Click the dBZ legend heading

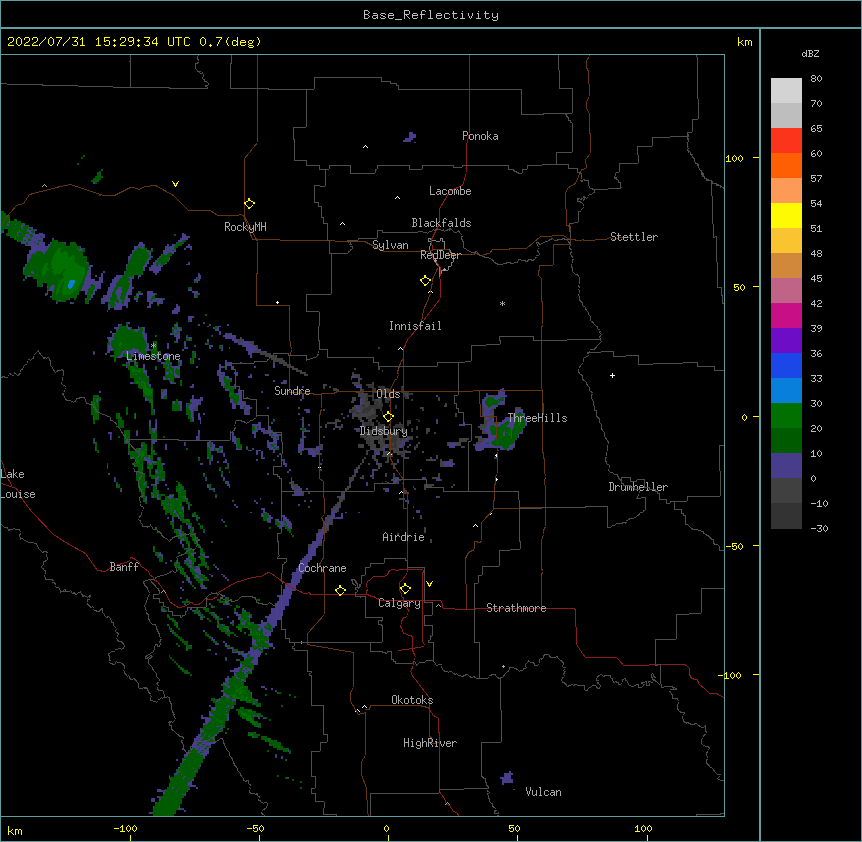click(810, 53)
